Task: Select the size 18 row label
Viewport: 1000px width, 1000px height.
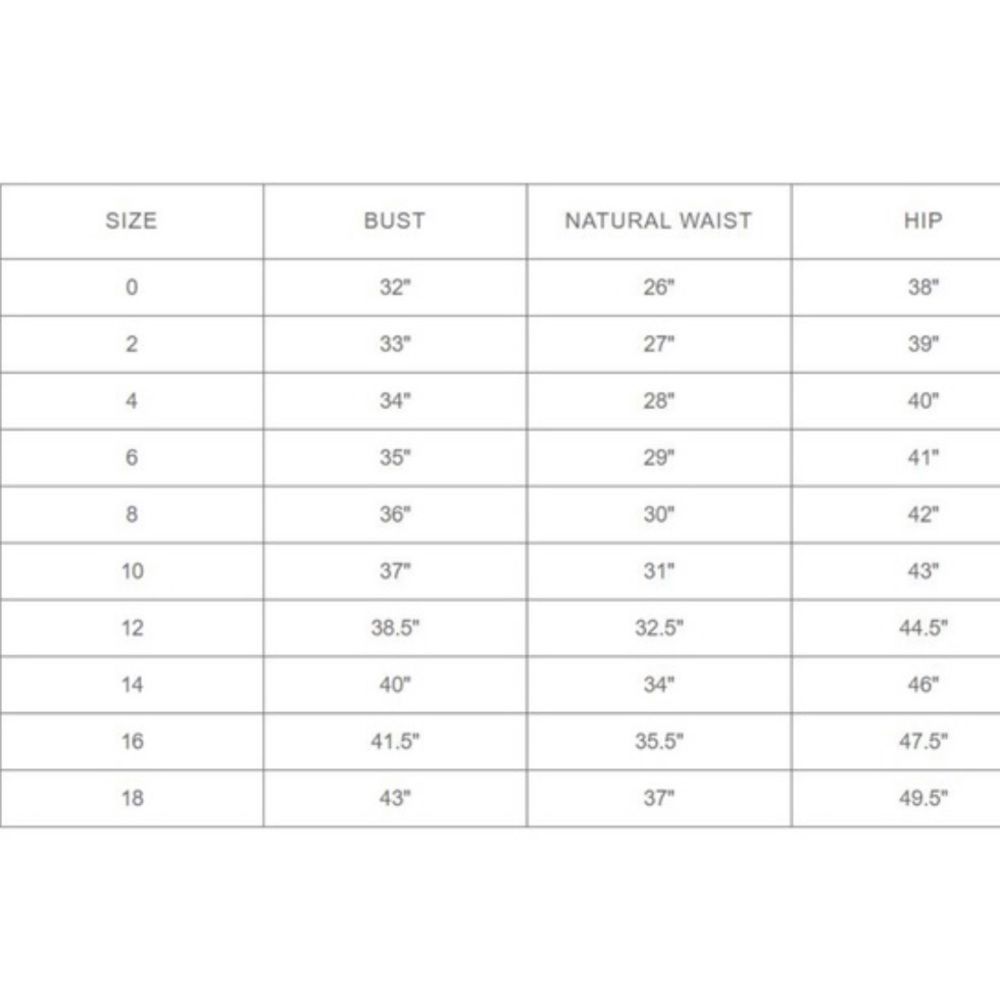Action: click(x=132, y=798)
